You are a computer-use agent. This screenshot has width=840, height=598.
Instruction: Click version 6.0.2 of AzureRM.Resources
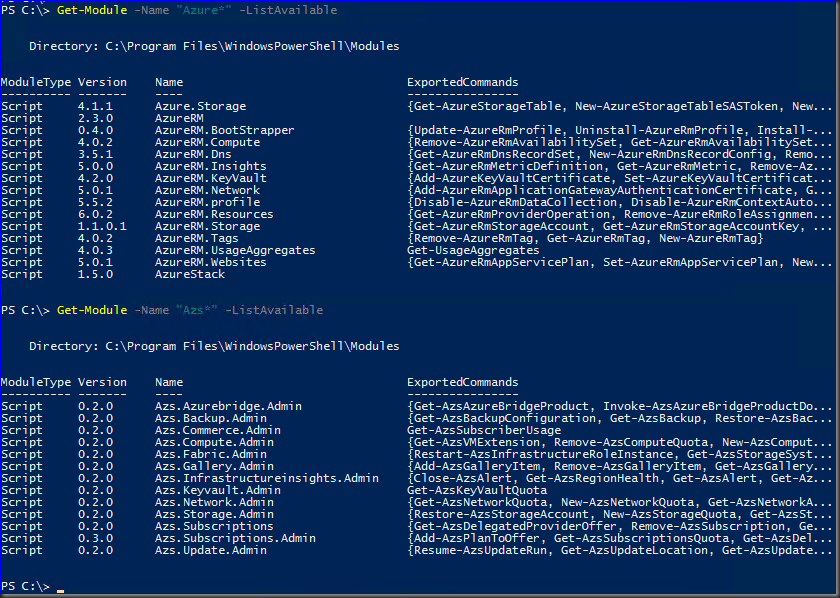coord(93,214)
